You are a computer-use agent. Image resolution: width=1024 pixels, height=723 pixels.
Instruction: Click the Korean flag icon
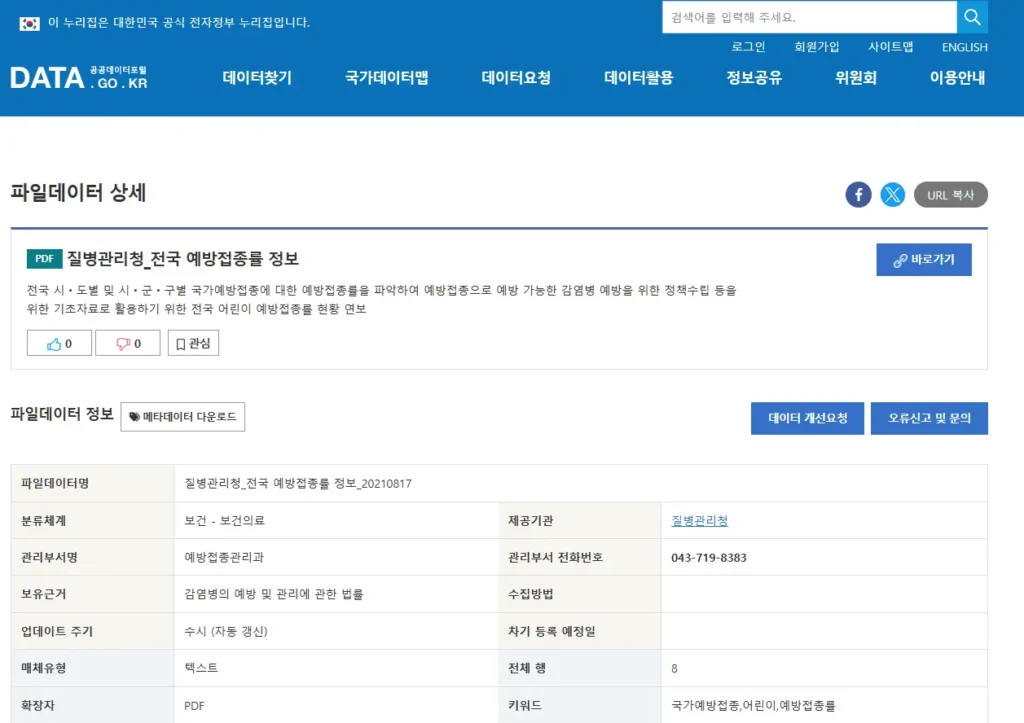(29, 24)
